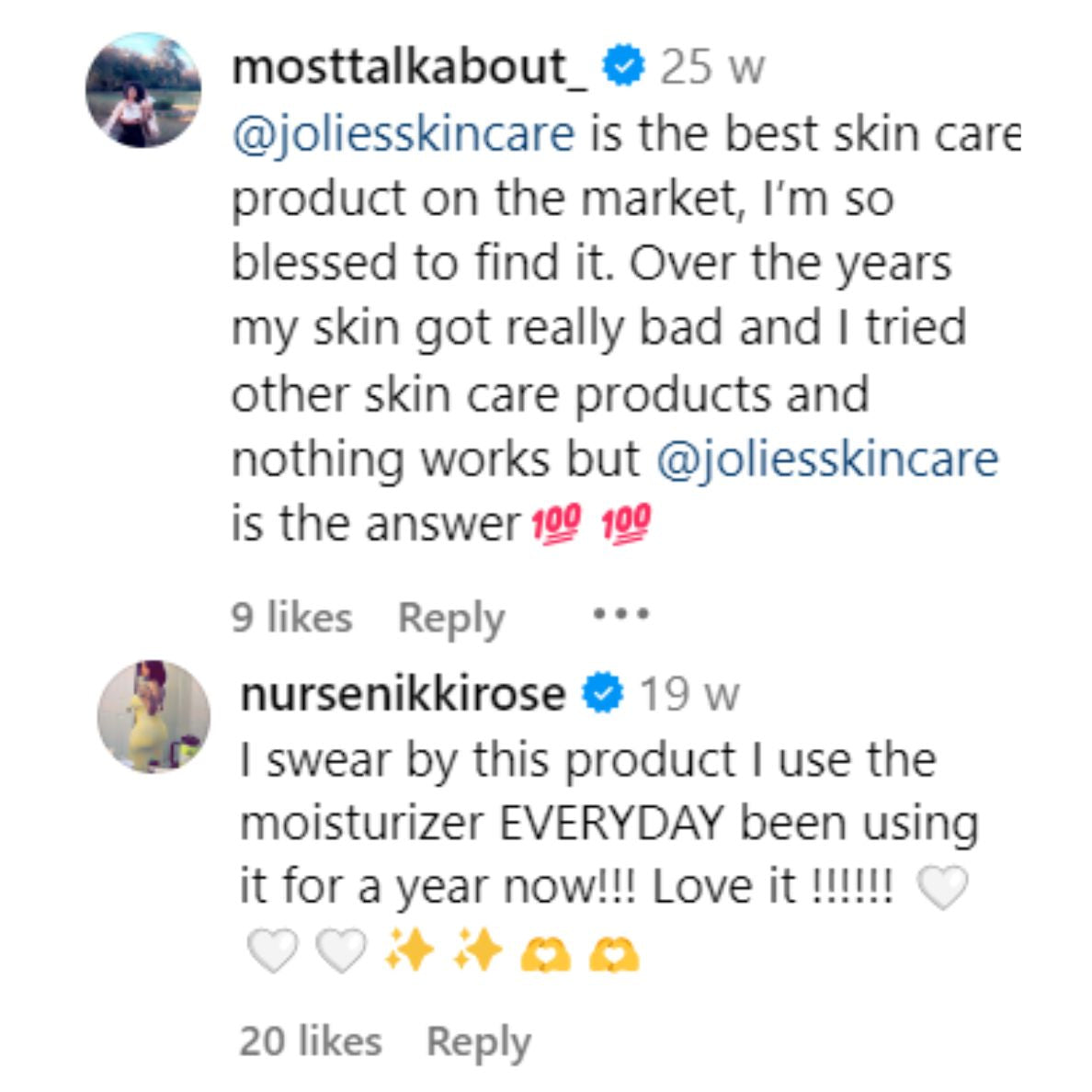Open mosttalkabout_ profile picture
This screenshot has width=1092, height=1092.
[142, 90]
